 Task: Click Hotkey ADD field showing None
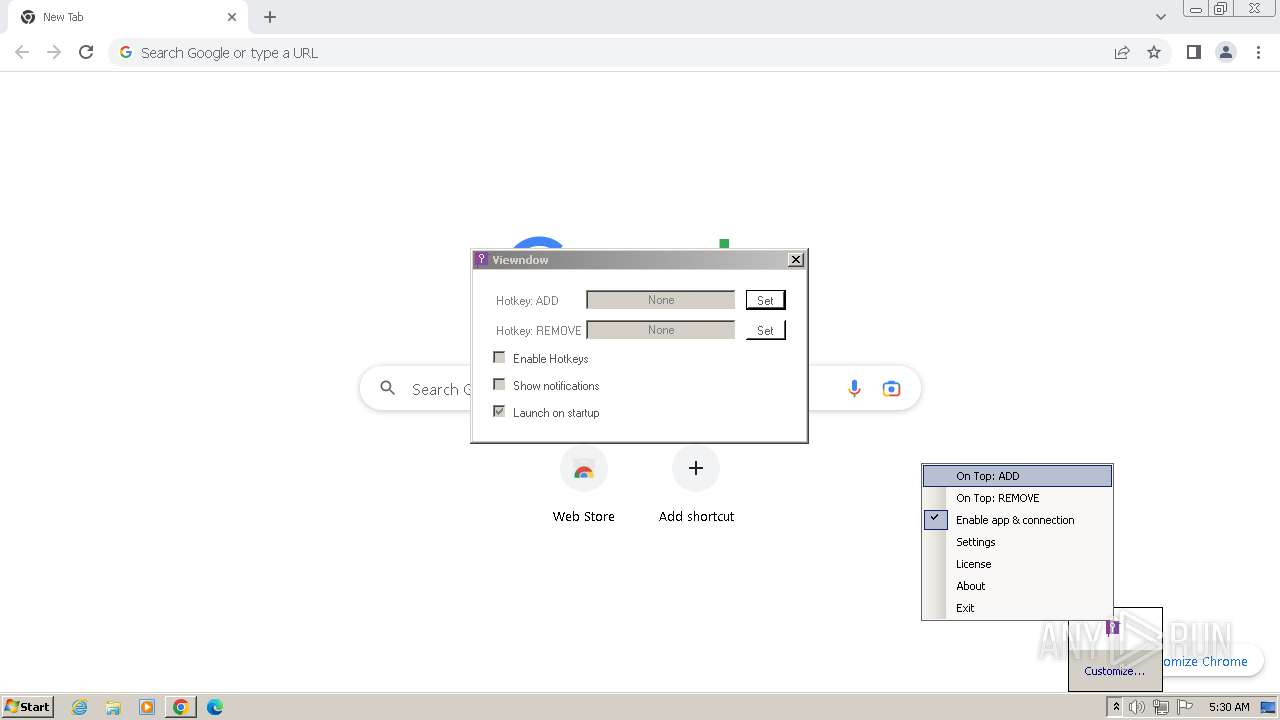pyautogui.click(x=660, y=300)
